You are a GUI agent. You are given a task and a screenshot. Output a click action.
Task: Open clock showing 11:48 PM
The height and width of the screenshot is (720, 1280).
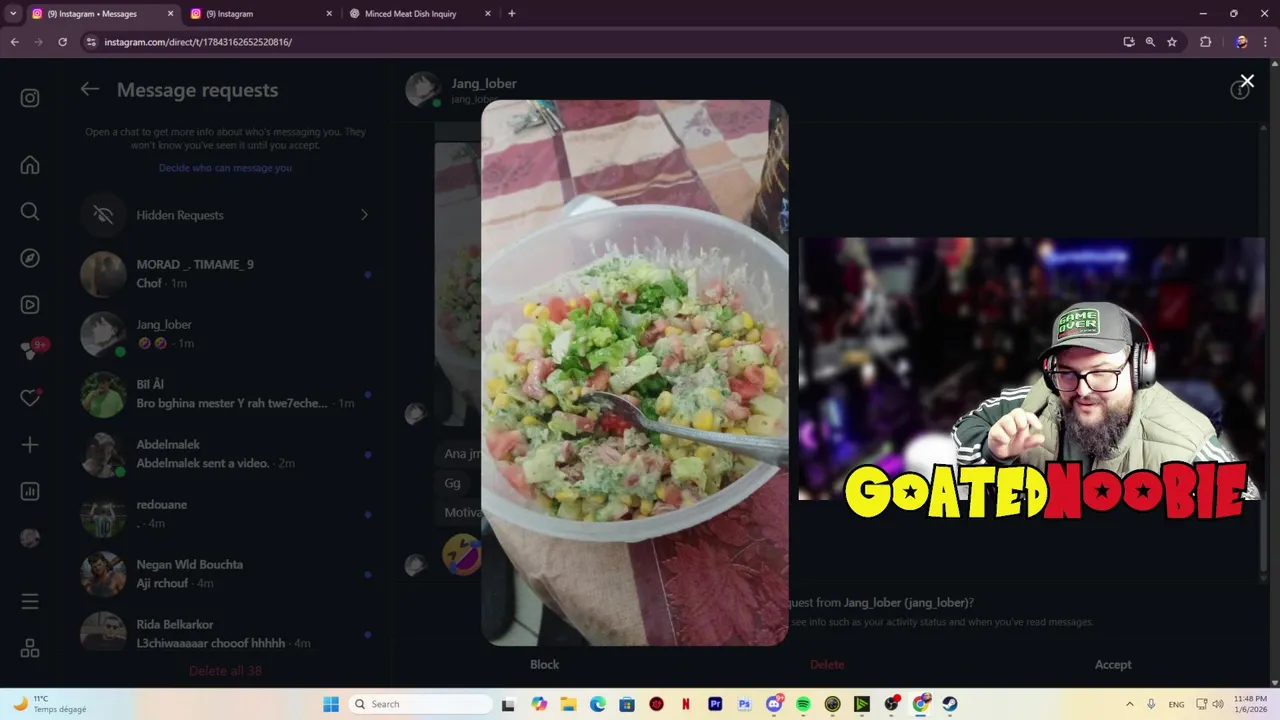point(1251,704)
